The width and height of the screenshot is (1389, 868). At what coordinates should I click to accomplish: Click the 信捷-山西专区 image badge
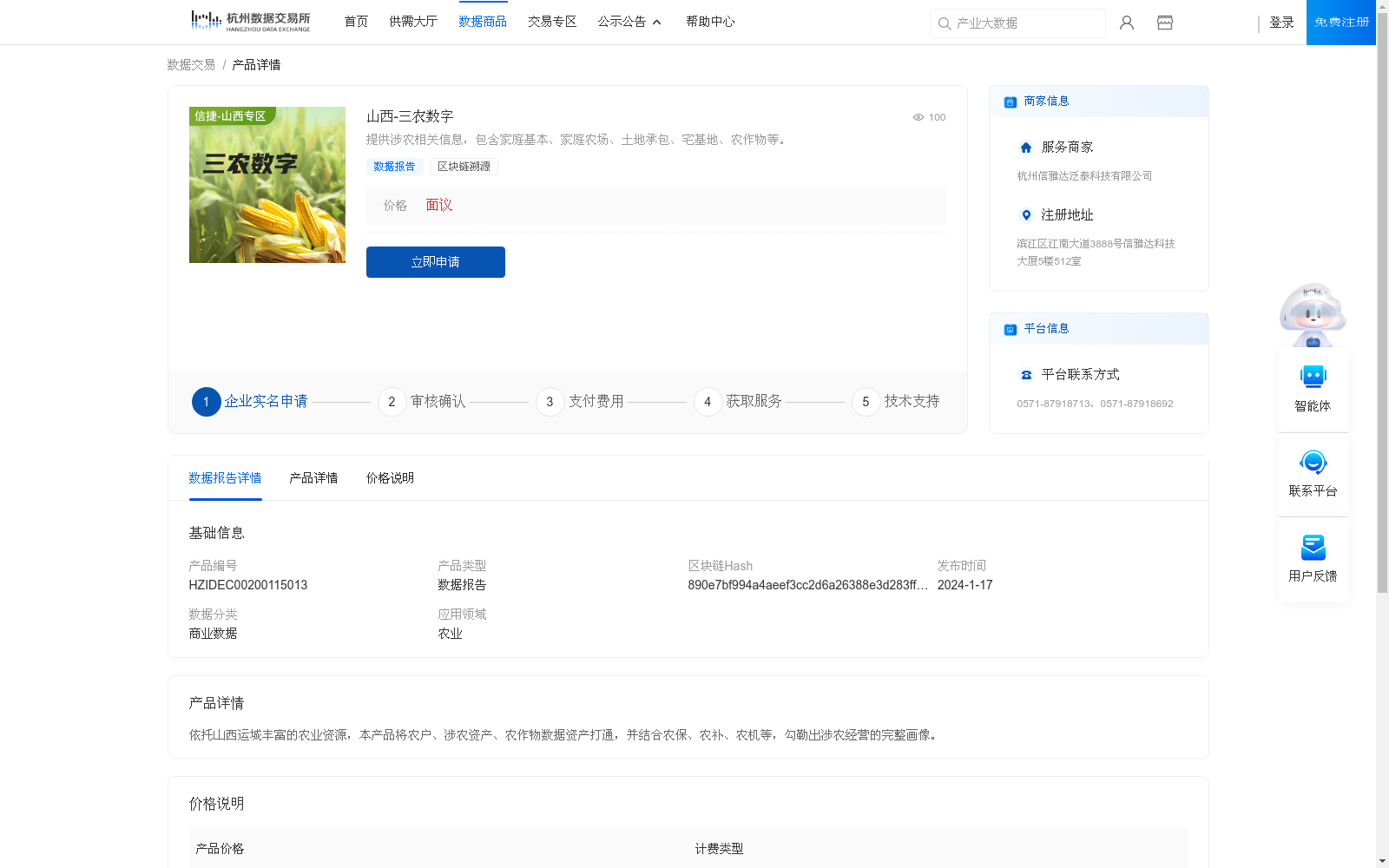(231, 116)
